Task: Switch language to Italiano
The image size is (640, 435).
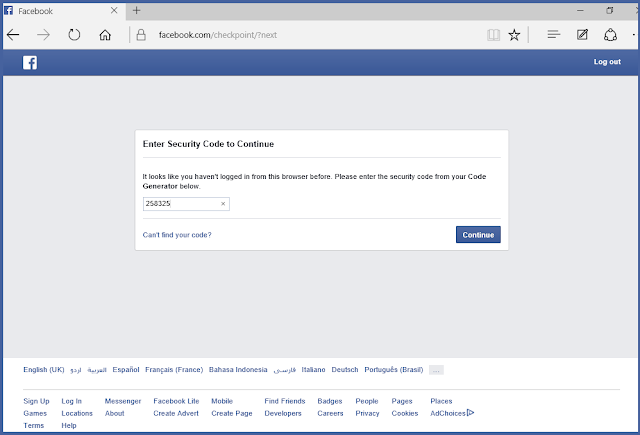Action: 313,370
